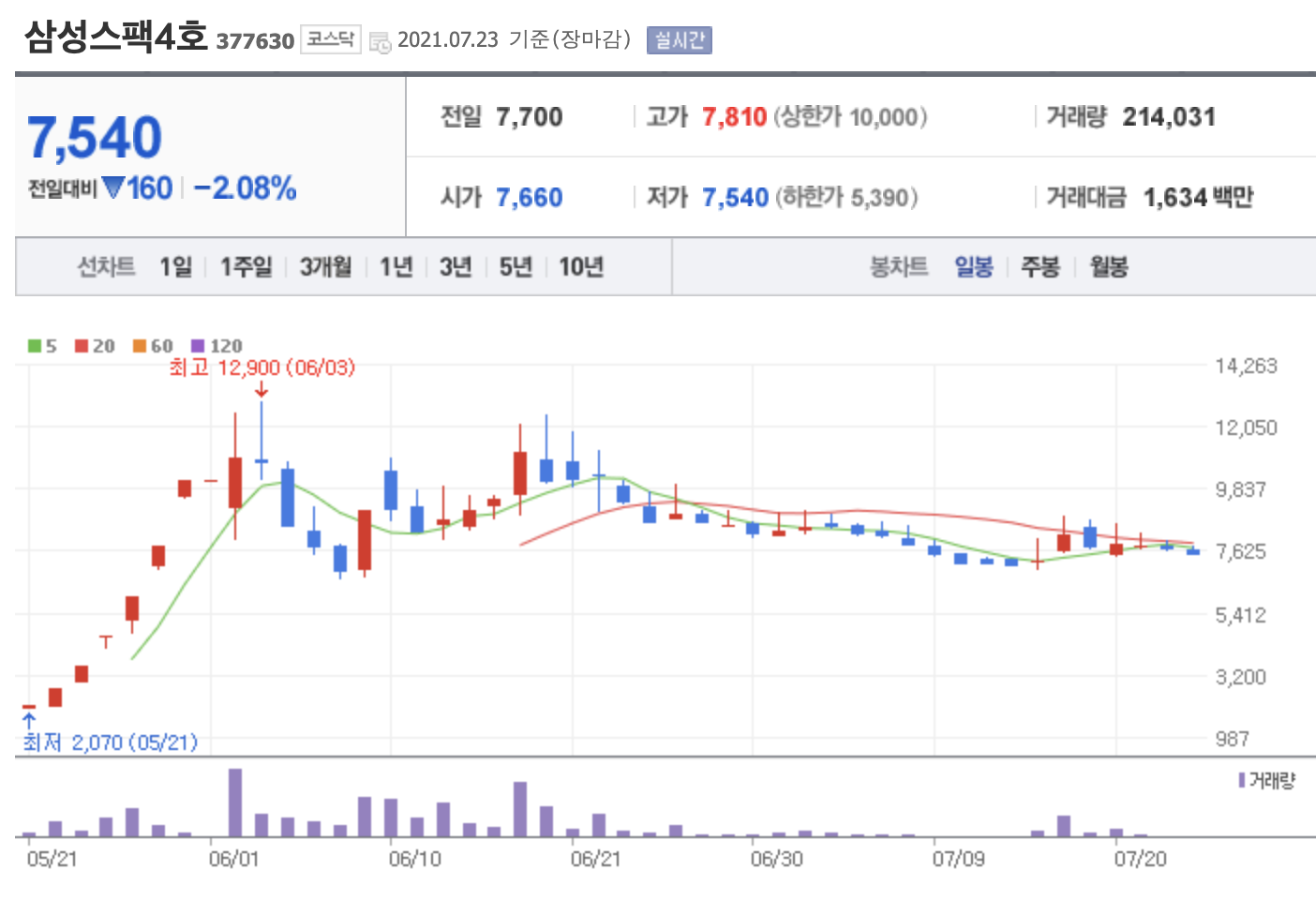Click the 최고 12,900 (06/03) chart label
Image resolution: width=1316 pixels, height=900 pixels.
click(262, 367)
